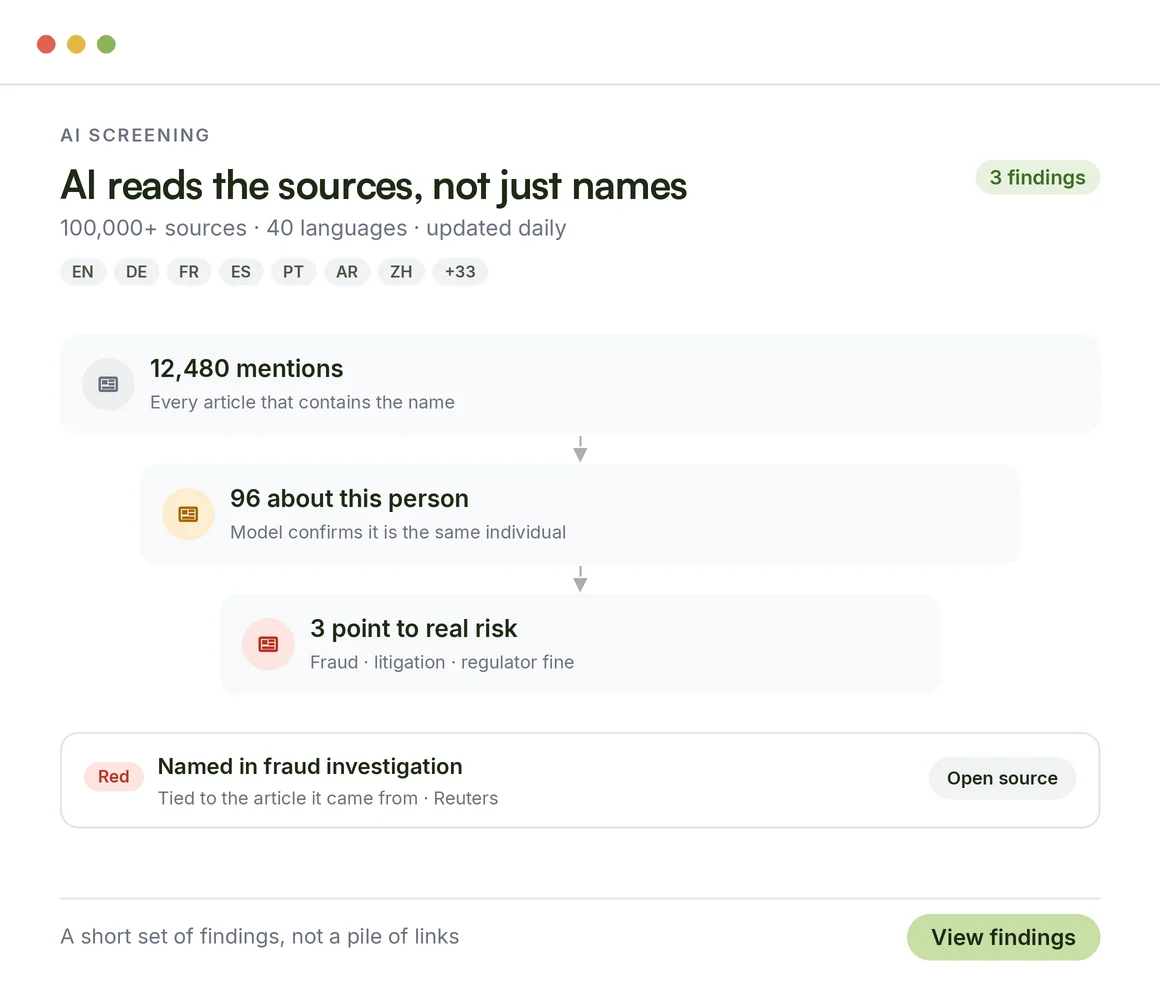Select the AR language chip
This screenshot has width=1160, height=1000.
coord(347,271)
